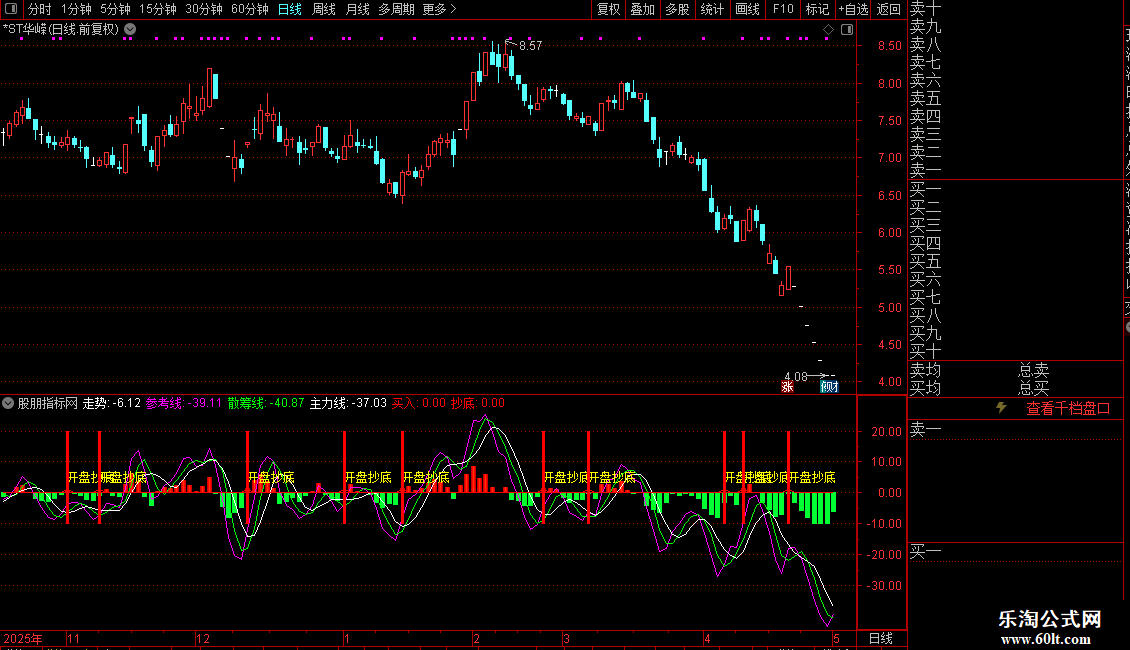Activate the 画线 drawing tool button
The width and height of the screenshot is (1130, 650).
tap(747, 9)
